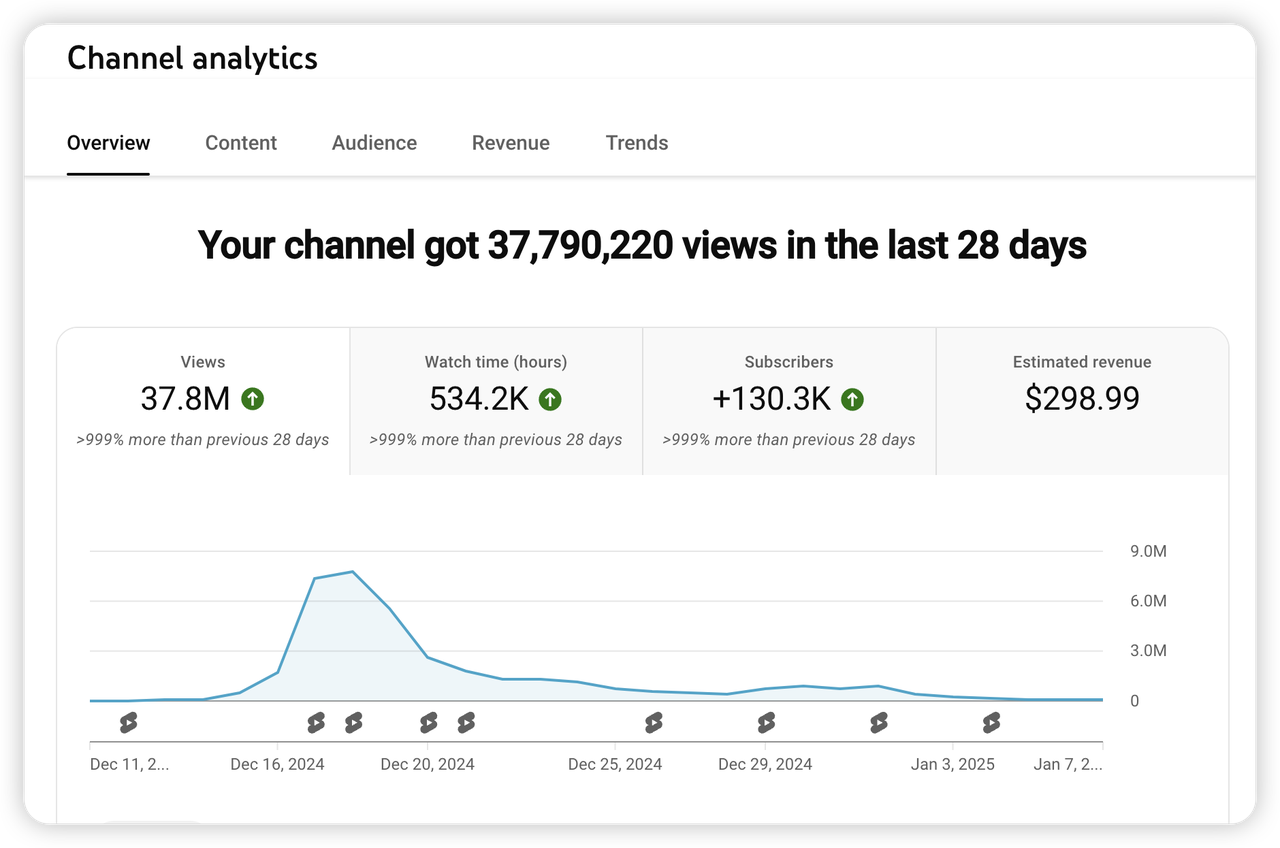This screenshot has height=848, width=1280.
Task: Click the 37.8M views value
Action: click(x=185, y=399)
